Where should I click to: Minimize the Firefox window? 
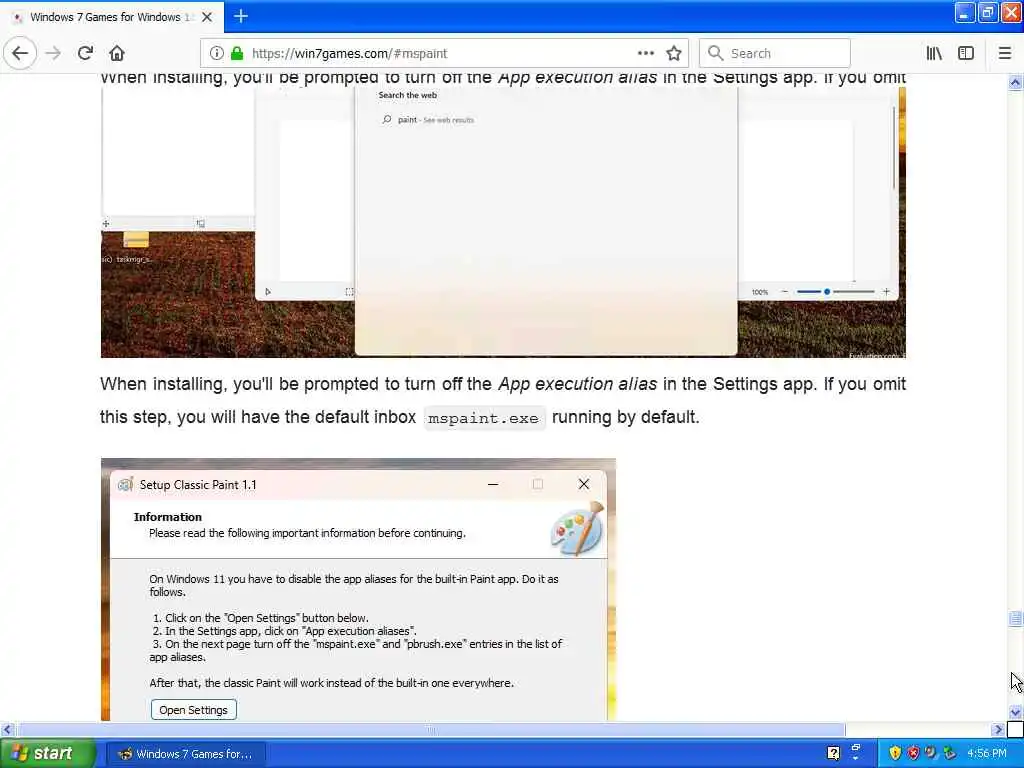[x=965, y=13]
